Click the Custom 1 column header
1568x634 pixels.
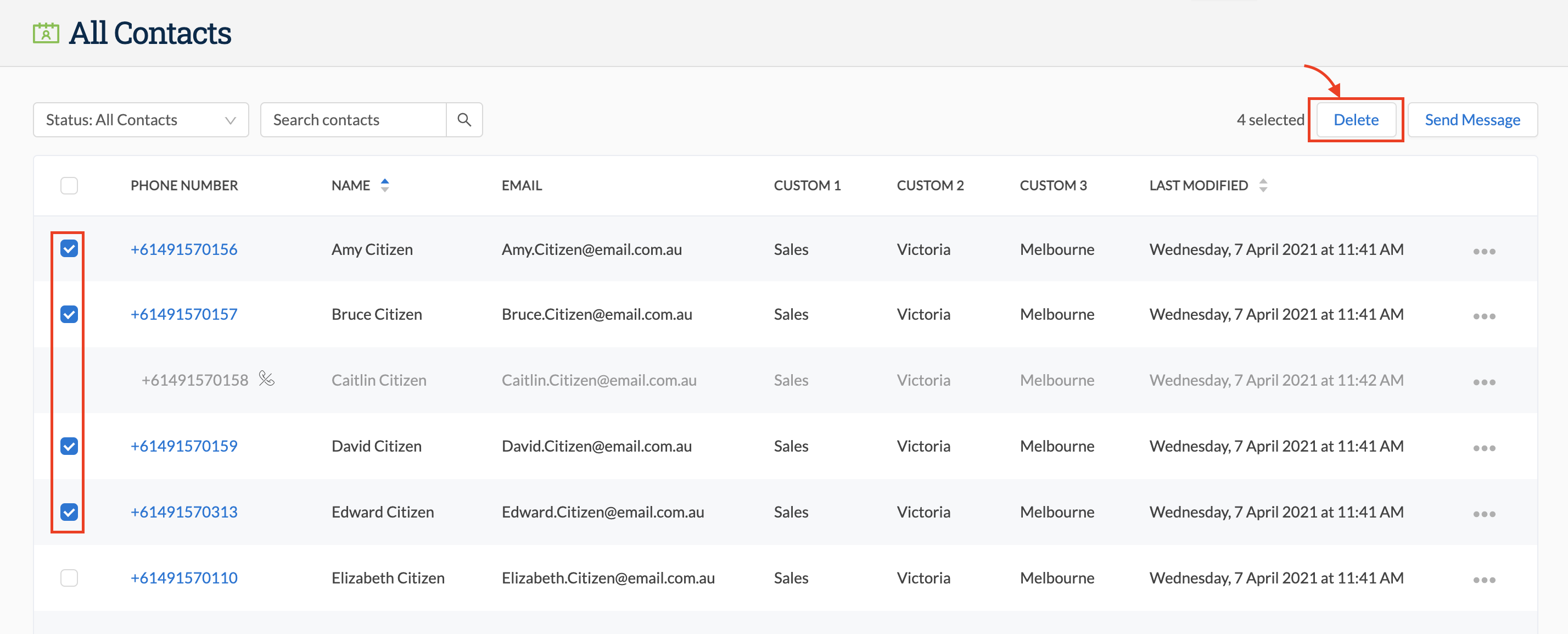point(807,185)
